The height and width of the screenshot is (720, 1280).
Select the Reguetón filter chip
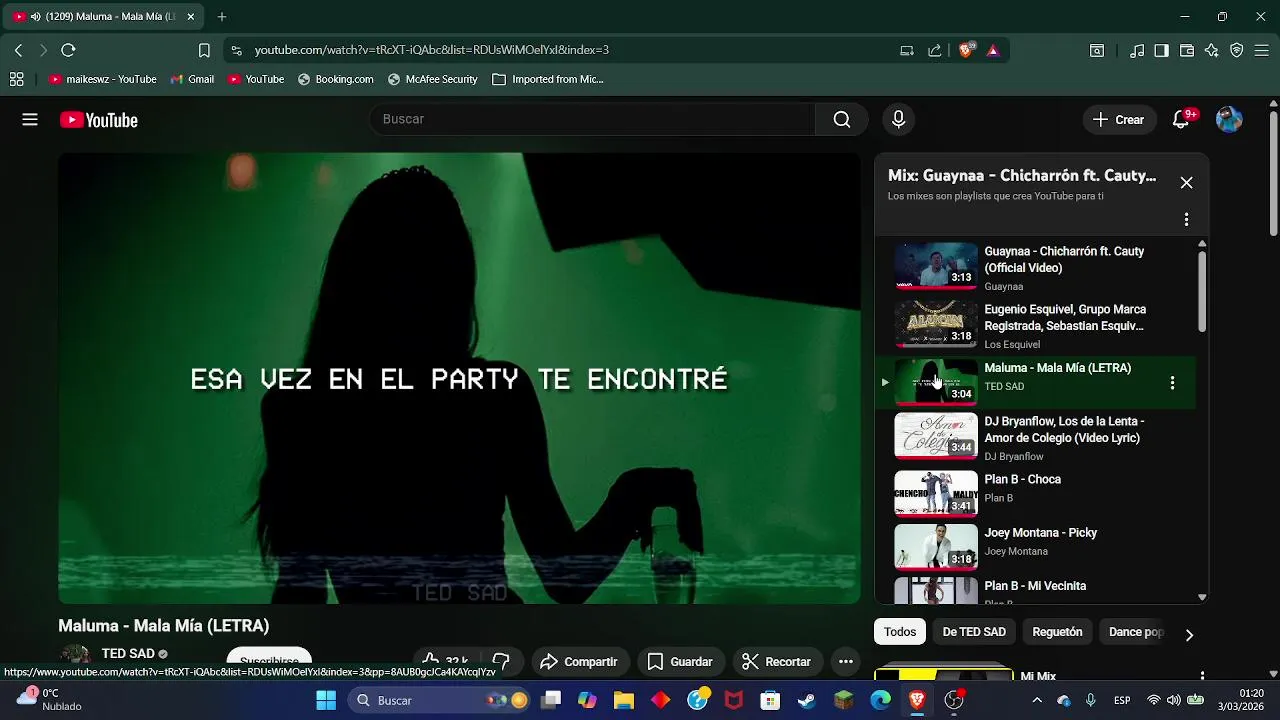click(x=1057, y=632)
